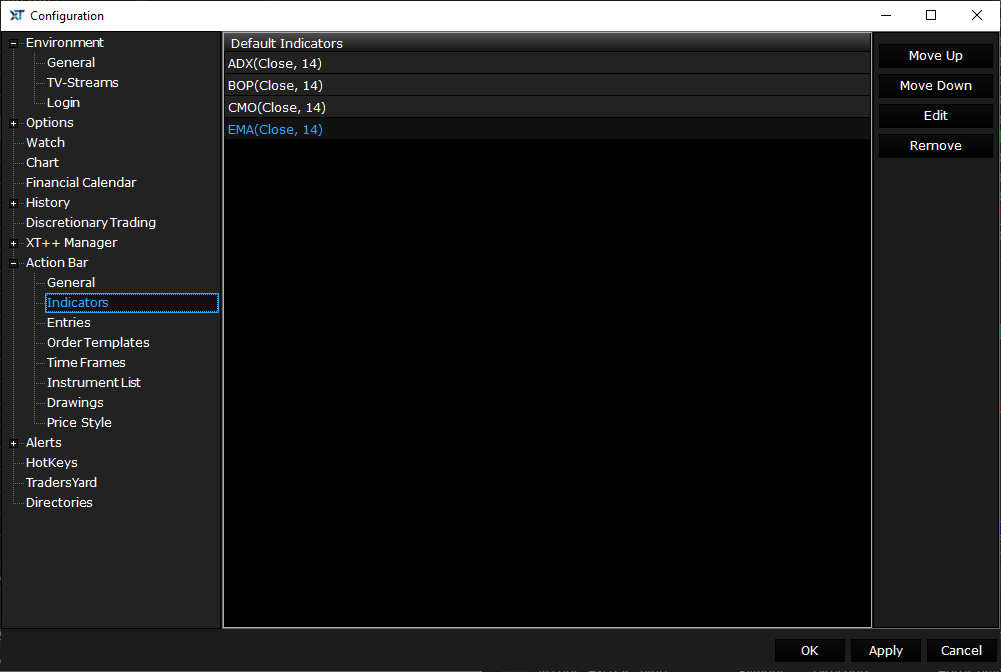Expand the Options tree node
1001x672 pixels.
click(13, 123)
